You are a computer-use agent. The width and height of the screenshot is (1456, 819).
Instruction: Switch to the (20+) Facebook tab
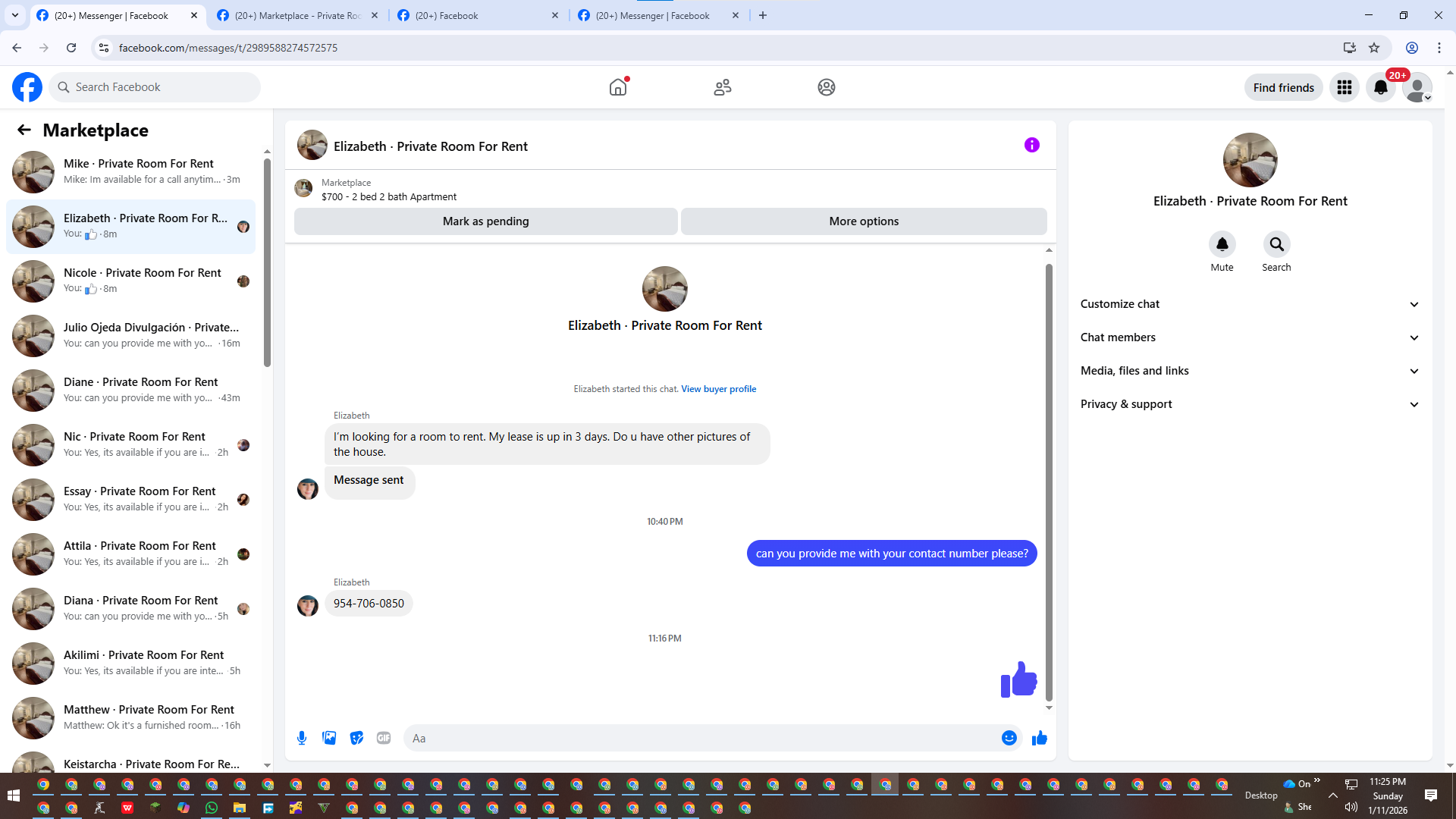tap(478, 15)
